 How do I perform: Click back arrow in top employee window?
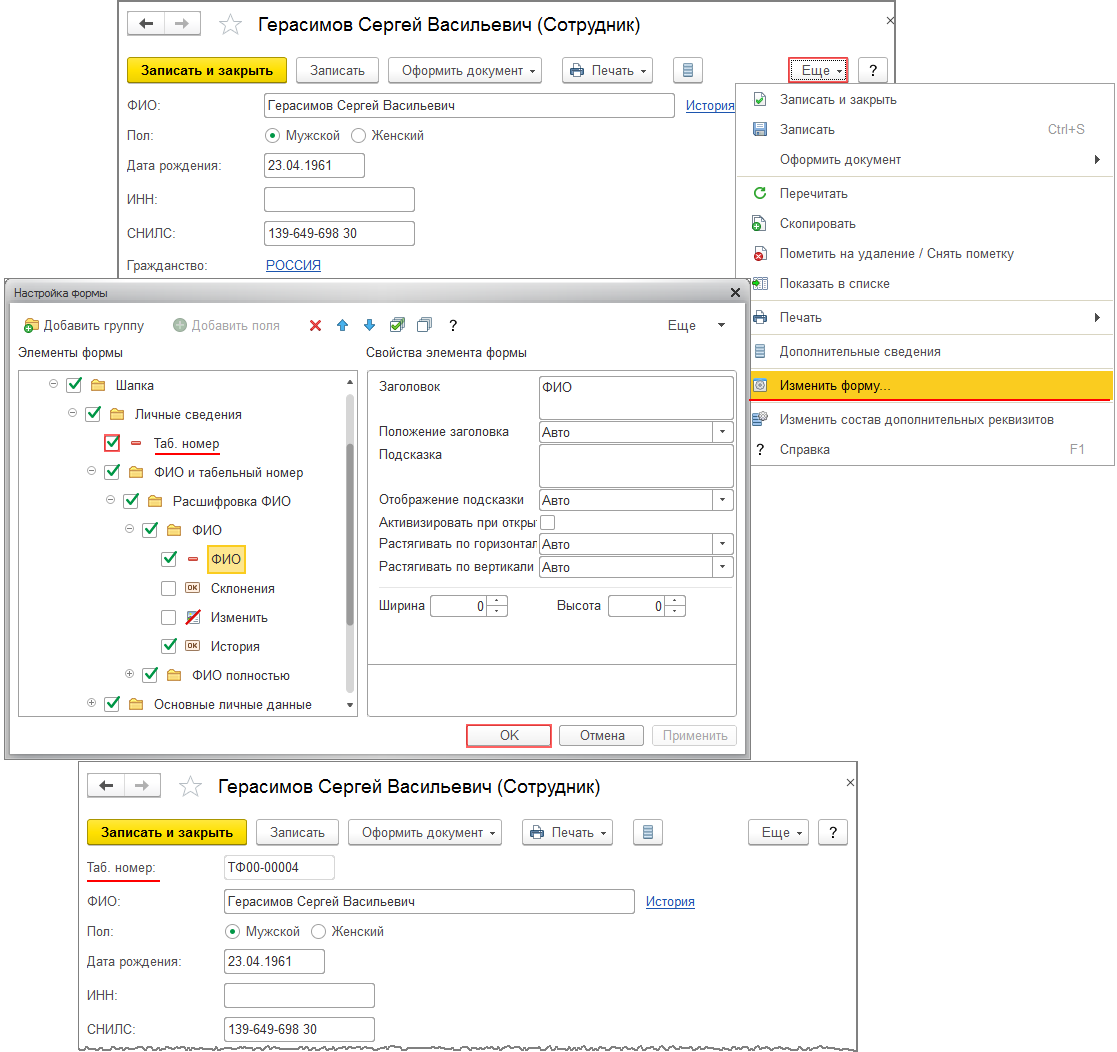146,24
